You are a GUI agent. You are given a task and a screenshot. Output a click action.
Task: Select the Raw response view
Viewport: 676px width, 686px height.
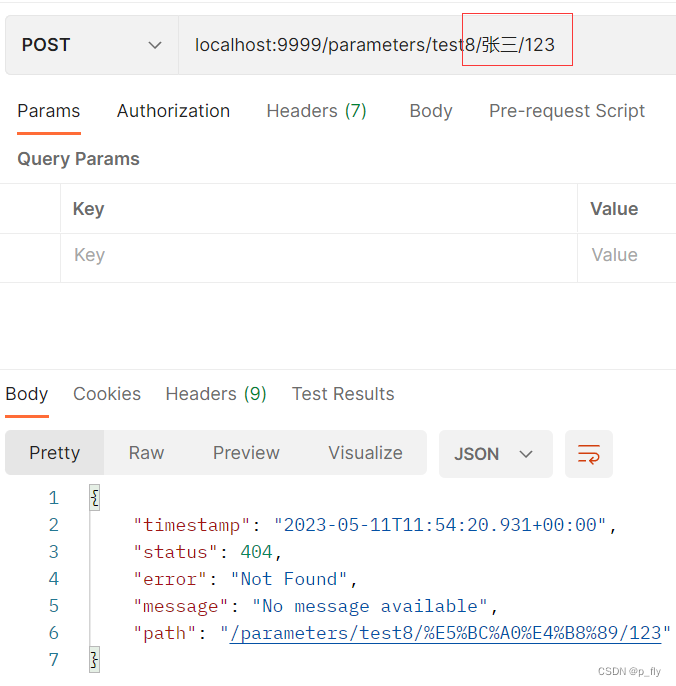click(x=146, y=453)
